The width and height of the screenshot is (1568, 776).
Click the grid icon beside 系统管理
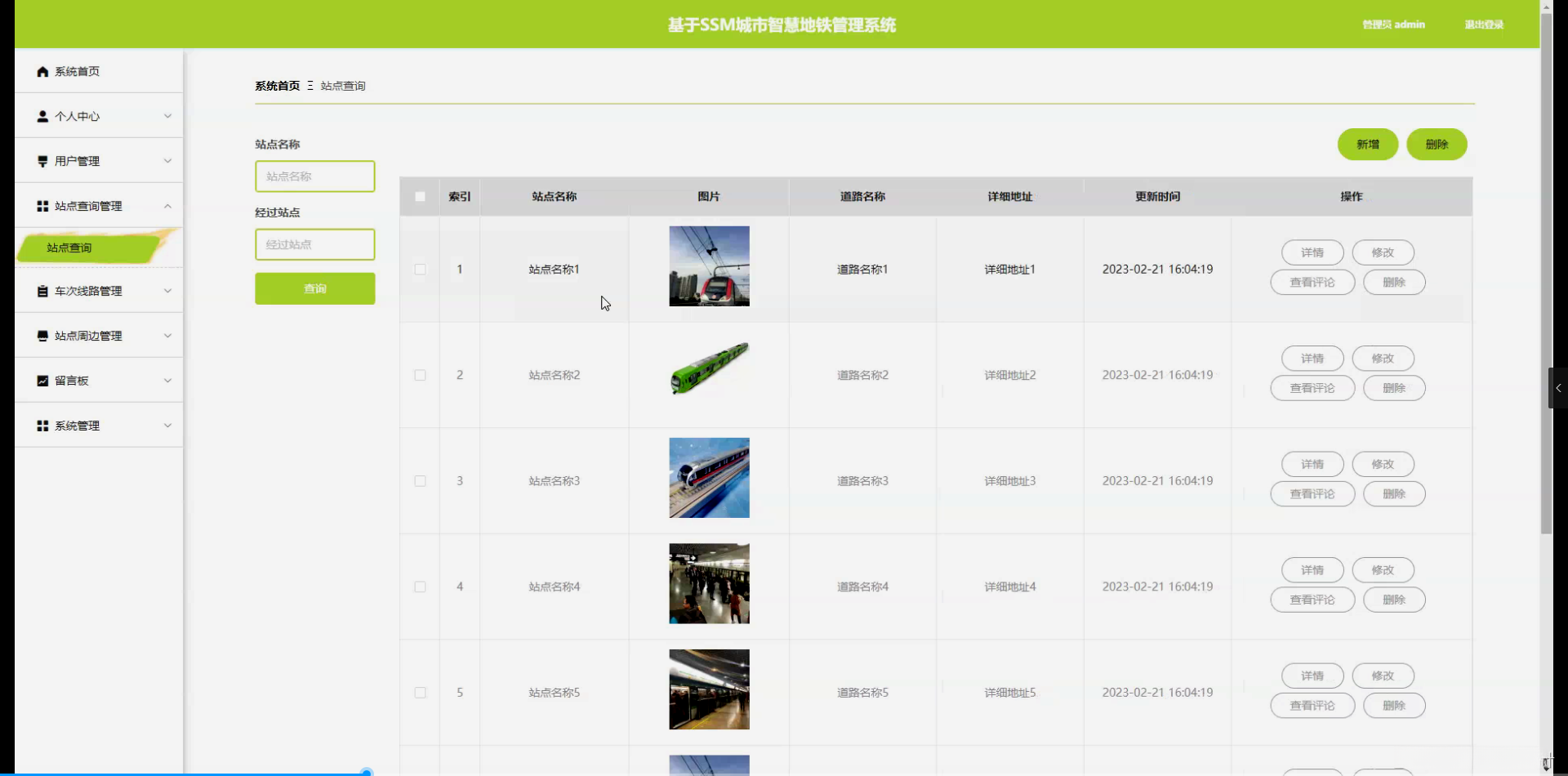(42, 426)
